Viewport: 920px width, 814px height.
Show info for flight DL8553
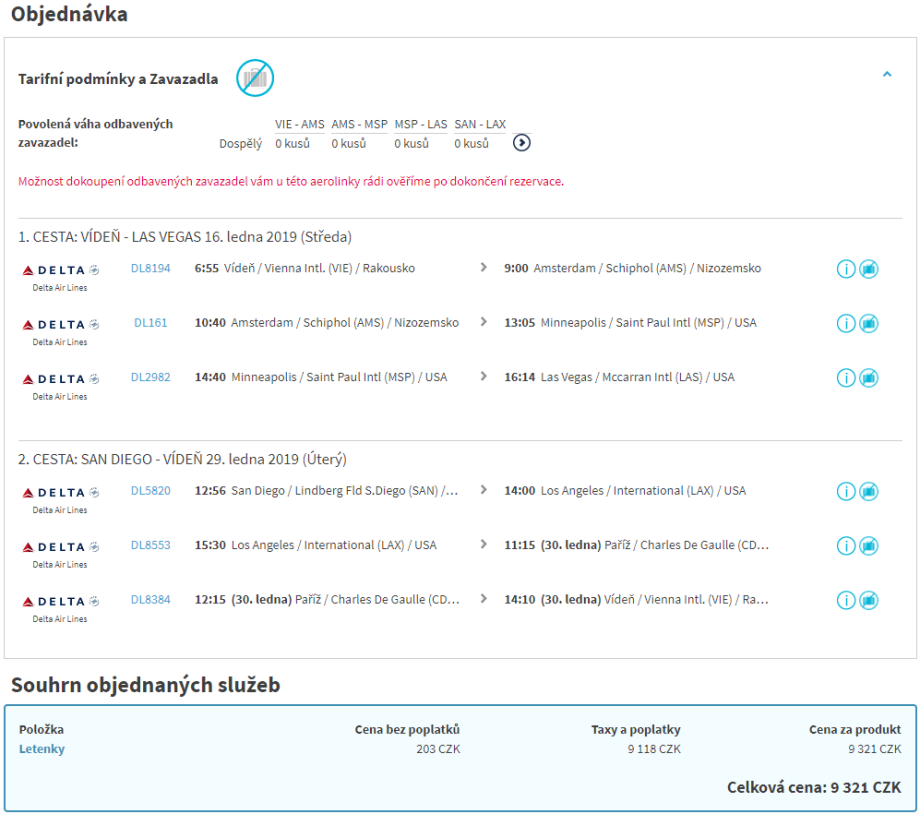coord(846,546)
